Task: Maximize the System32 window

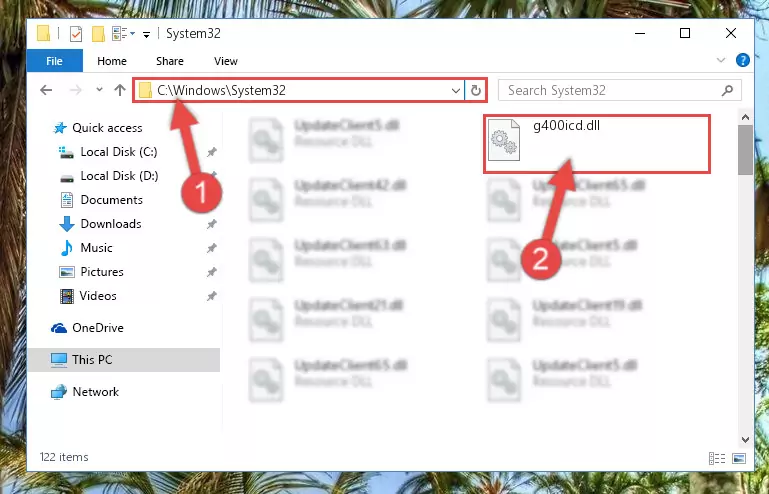Action: (685, 33)
